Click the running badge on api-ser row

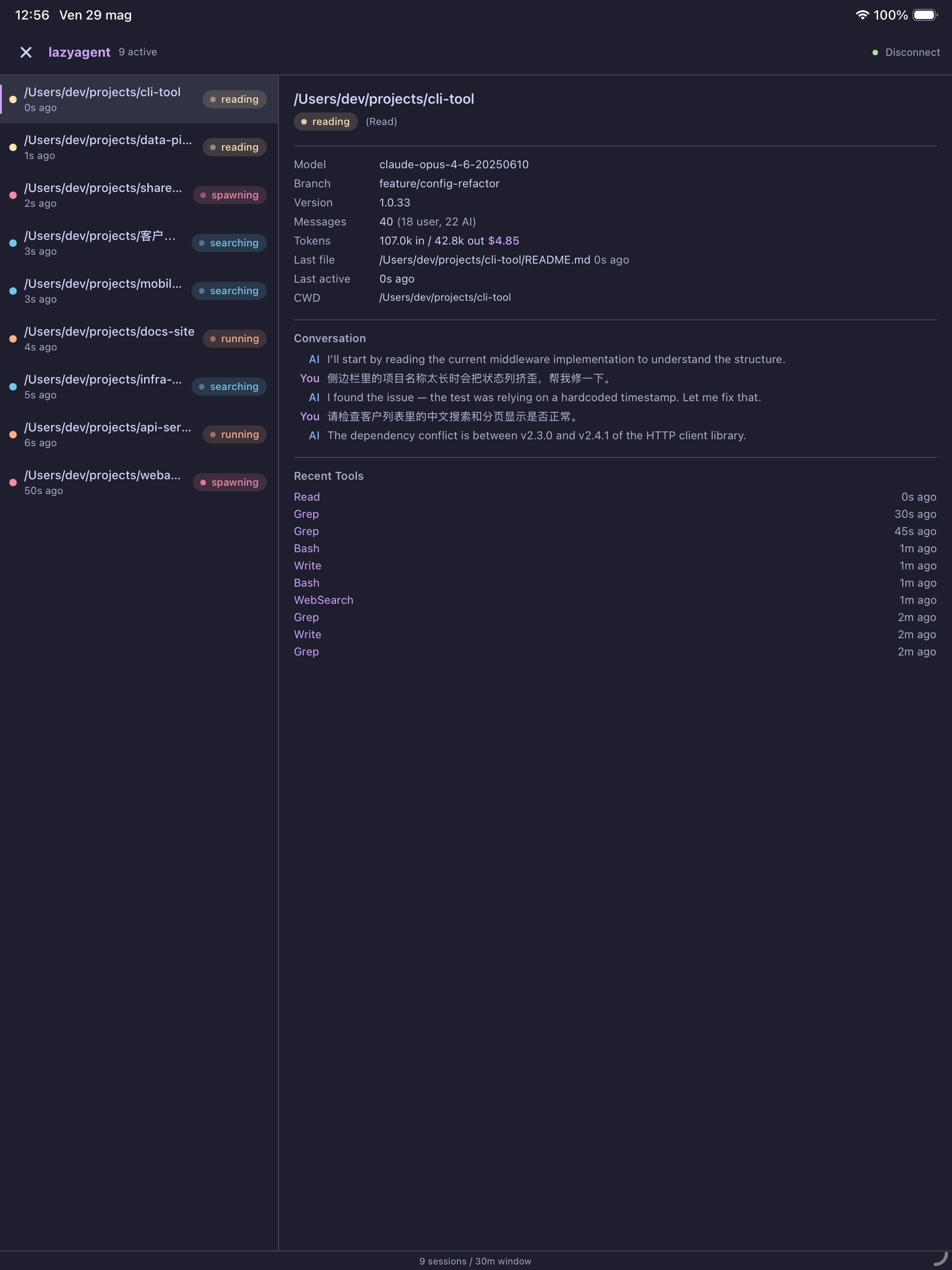(x=234, y=435)
